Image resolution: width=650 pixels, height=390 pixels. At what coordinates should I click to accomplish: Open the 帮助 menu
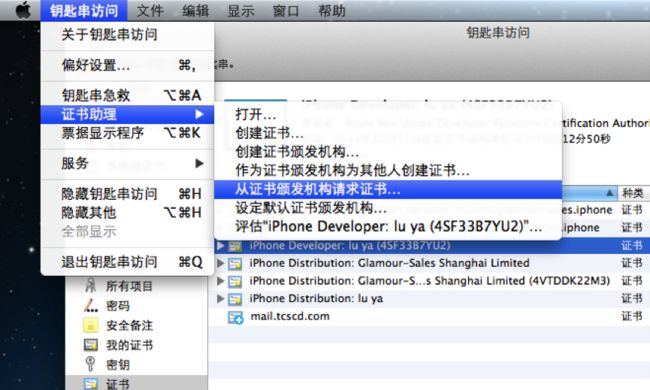332,10
